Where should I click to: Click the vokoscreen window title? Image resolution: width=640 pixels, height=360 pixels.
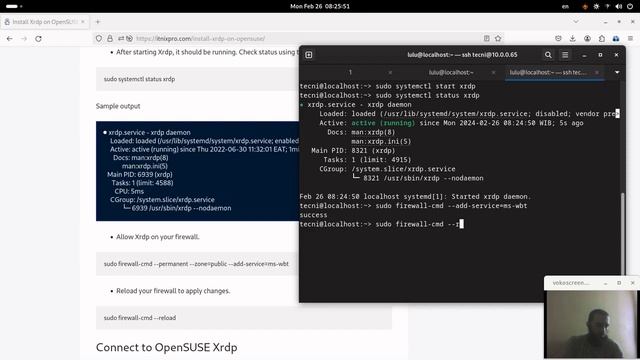pyautogui.click(x=571, y=282)
